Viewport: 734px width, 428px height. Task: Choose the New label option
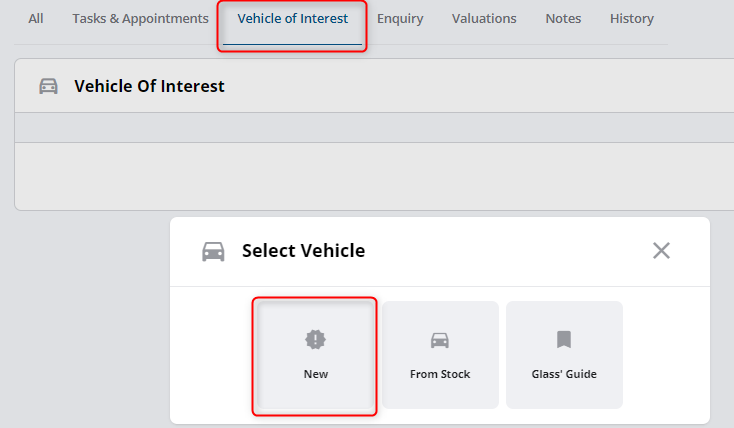316,374
